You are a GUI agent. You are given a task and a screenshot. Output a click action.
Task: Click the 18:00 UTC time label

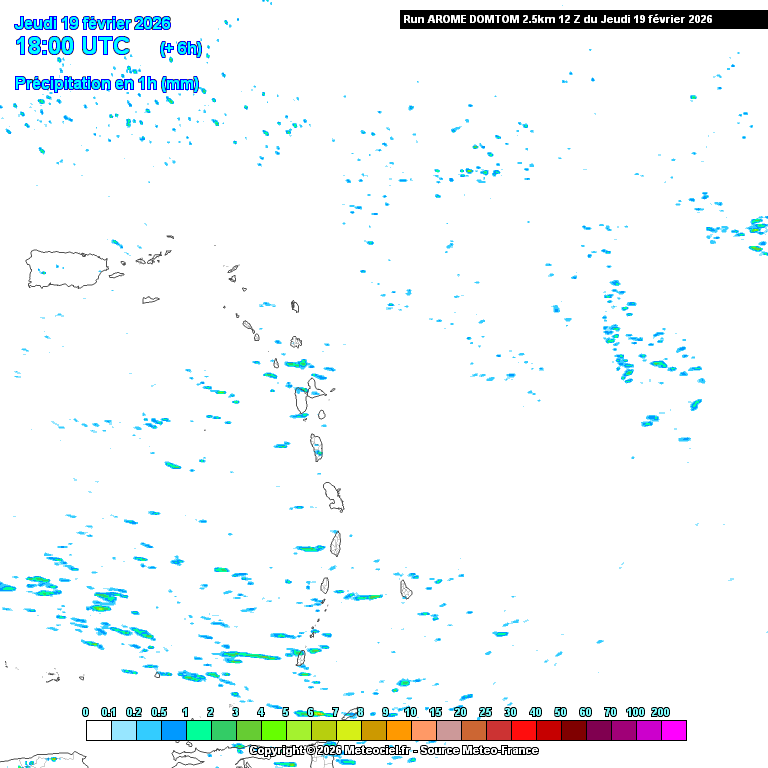click(x=72, y=46)
